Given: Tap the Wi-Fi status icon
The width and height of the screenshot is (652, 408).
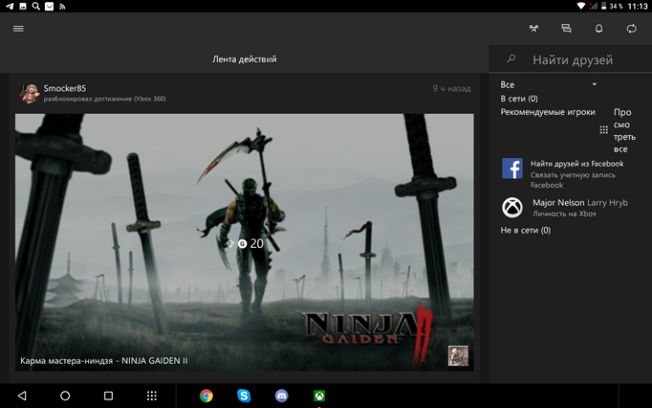Looking at the screenshot, I should tap(581, 6).
